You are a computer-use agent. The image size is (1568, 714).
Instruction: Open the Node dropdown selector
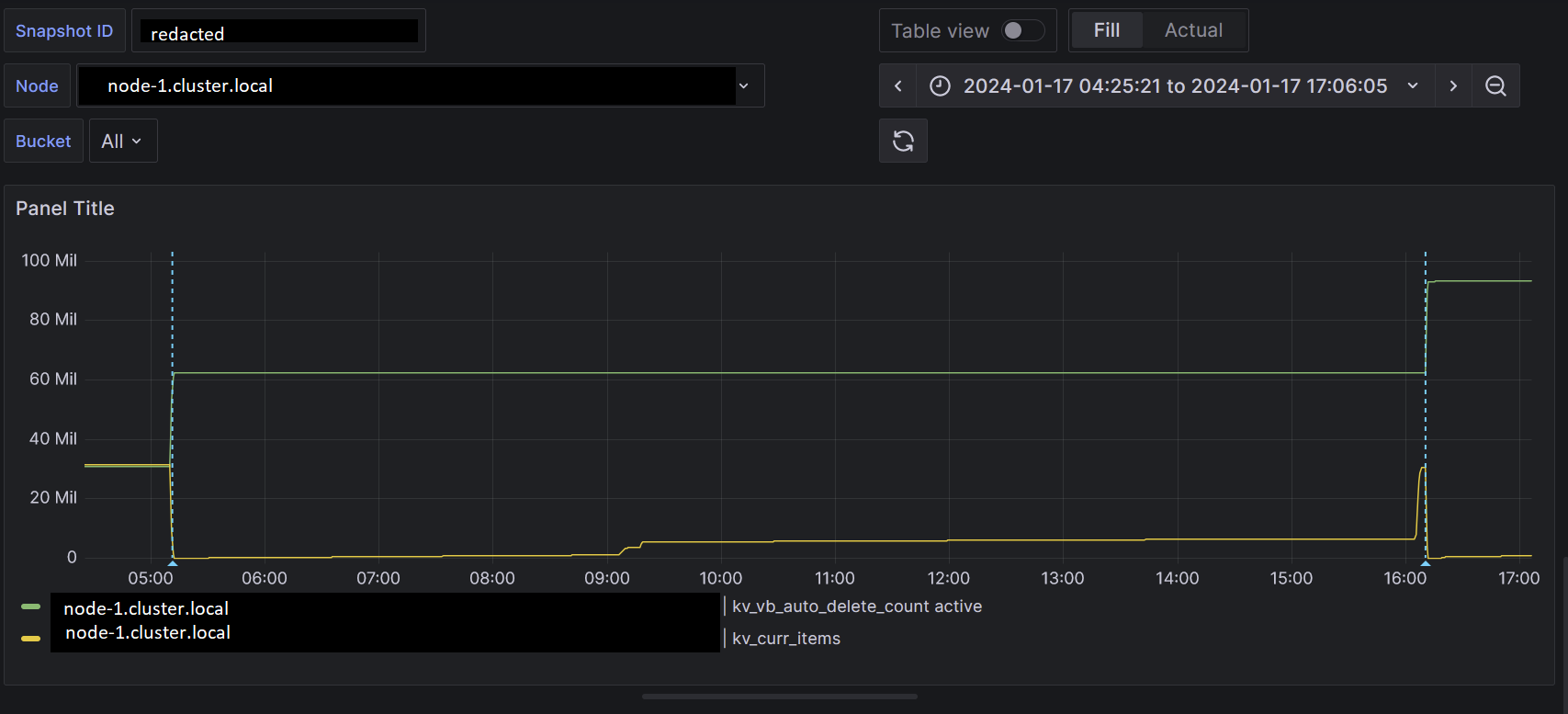[421, 85]
